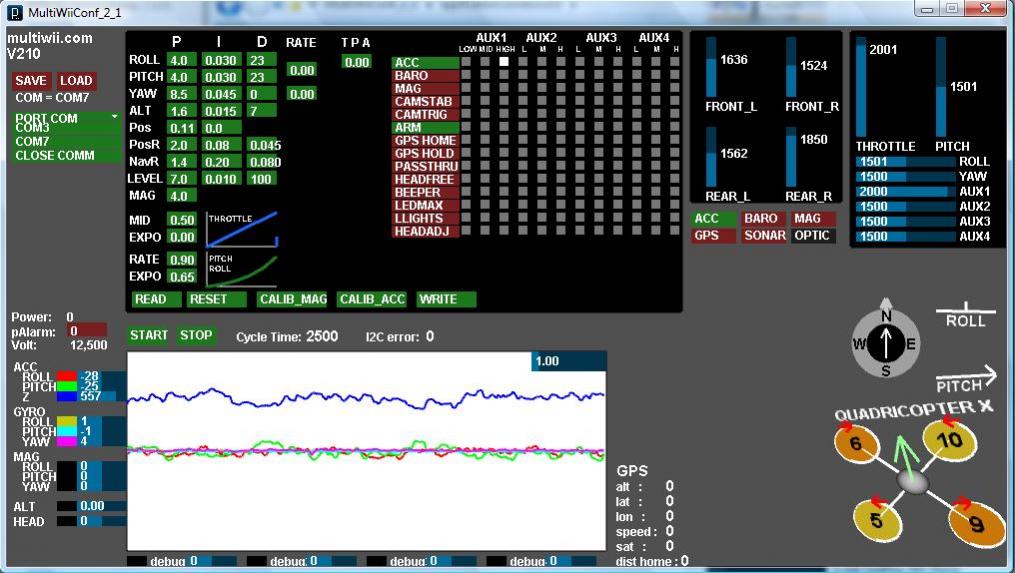Screen dimensions: 1015x573
Task: Click the pitch roll expo curve graph
Action: tap(242, 269)
